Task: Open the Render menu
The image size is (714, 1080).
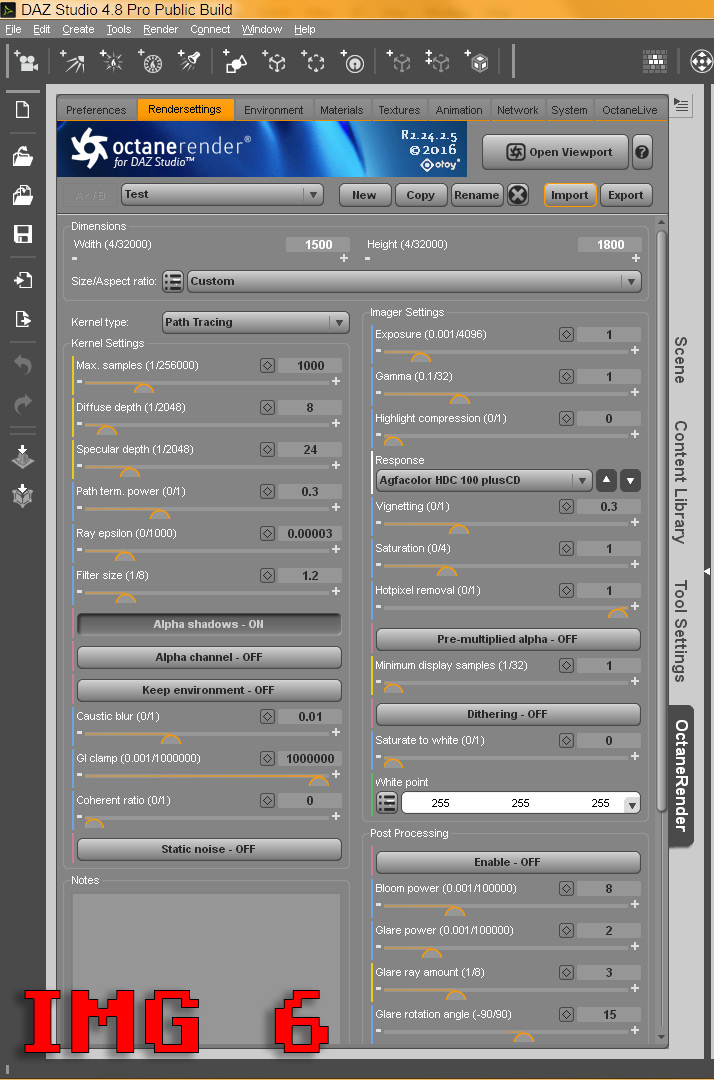Action: (x=160, y=30)
